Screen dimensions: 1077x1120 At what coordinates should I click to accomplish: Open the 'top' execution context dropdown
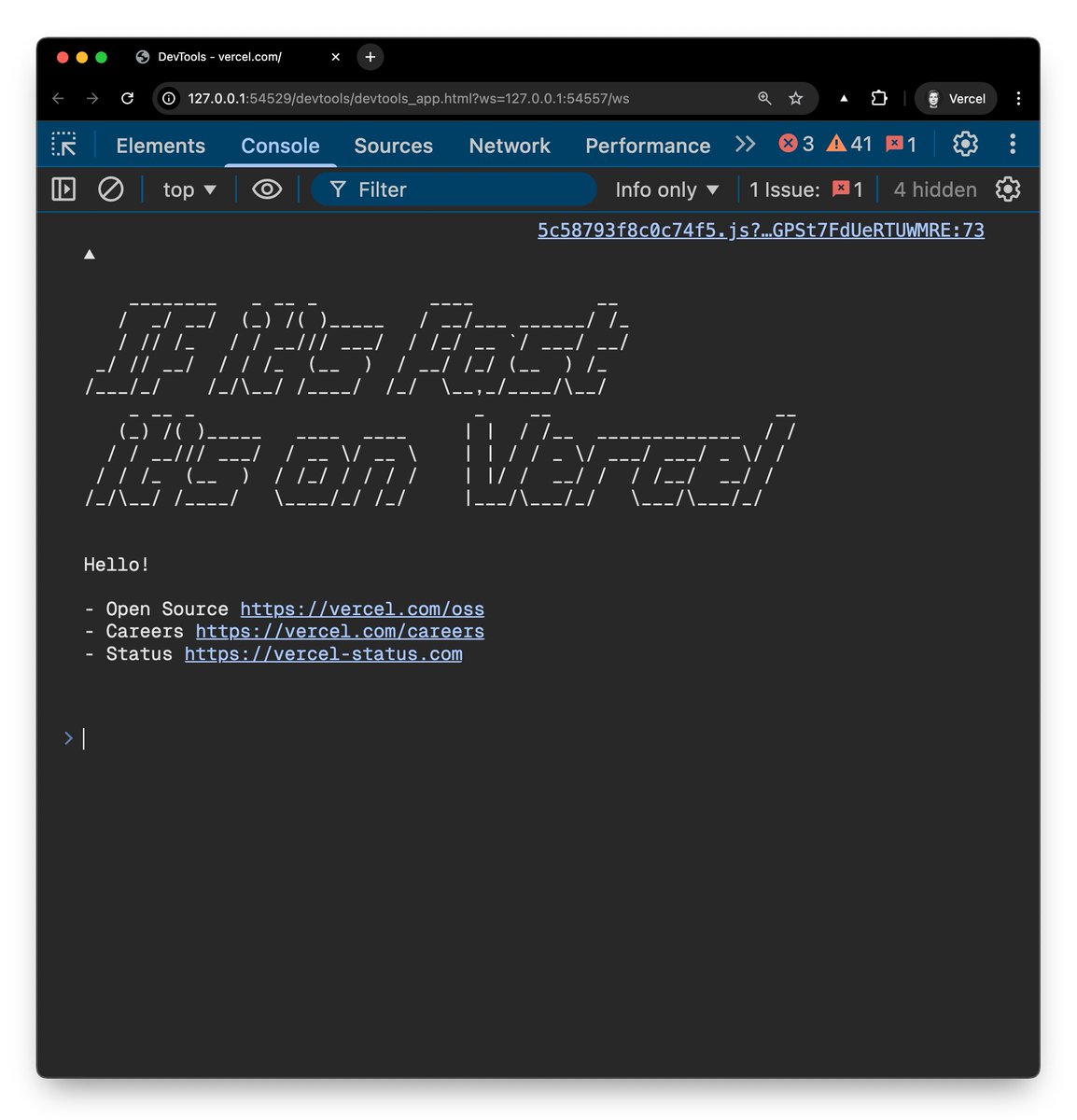point(188,189)
